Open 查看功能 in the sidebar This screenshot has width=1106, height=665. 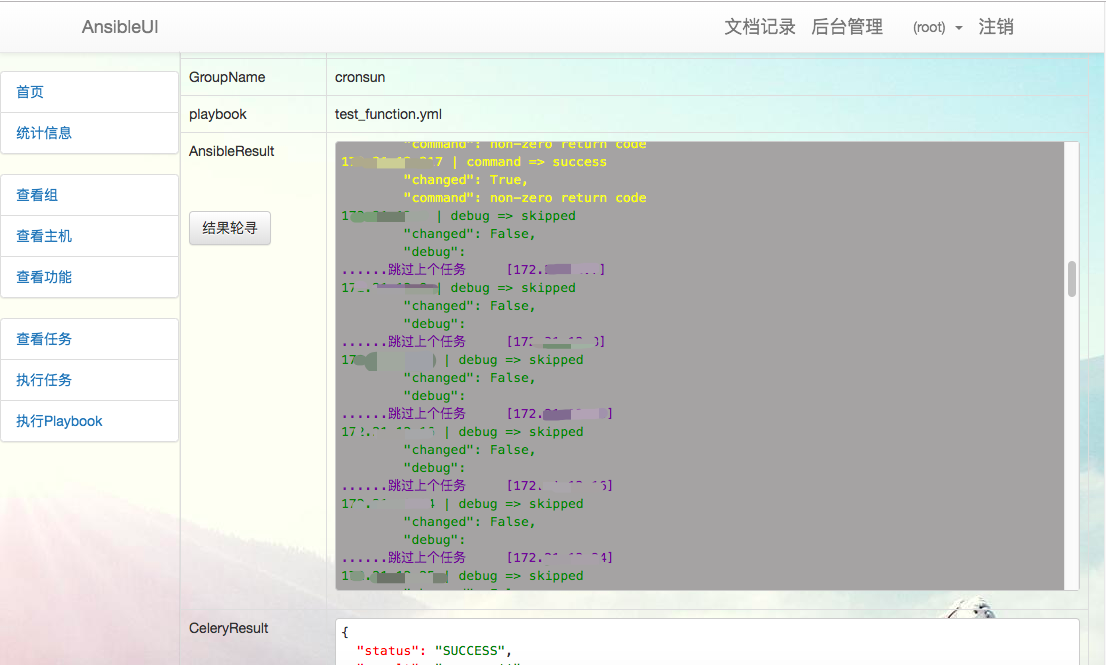90,276
